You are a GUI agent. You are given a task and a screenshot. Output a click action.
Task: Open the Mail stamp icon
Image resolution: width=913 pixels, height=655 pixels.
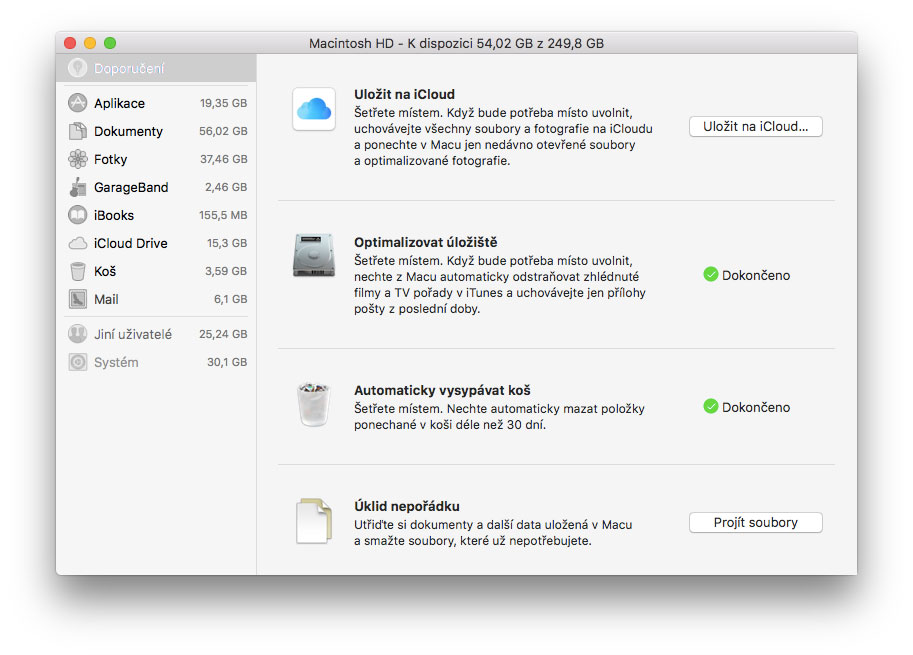pos(77,299)
